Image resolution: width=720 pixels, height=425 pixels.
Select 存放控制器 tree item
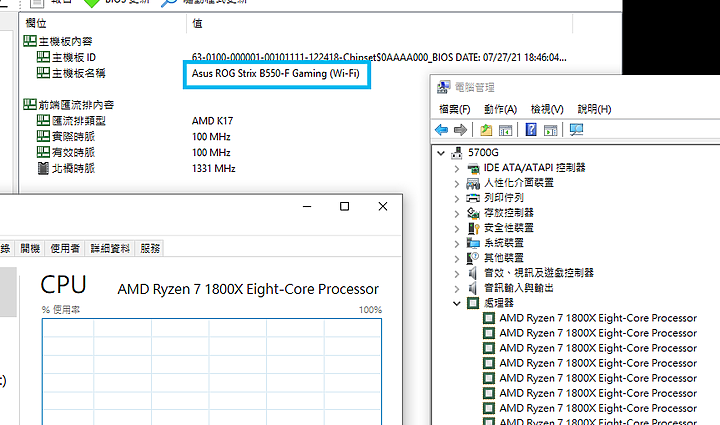click(x=509, y=212)
